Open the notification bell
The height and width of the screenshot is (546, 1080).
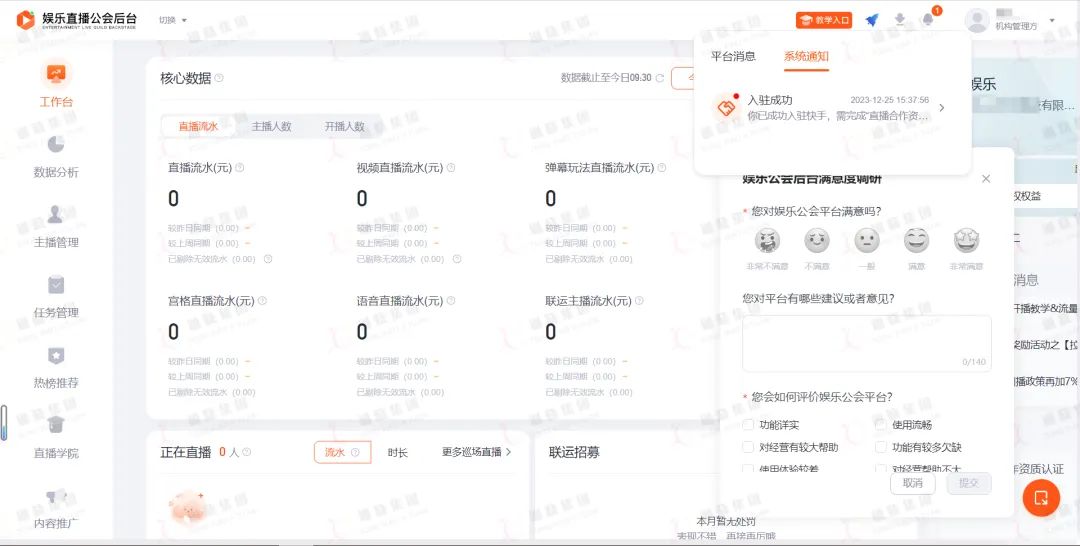coord(928,19)
